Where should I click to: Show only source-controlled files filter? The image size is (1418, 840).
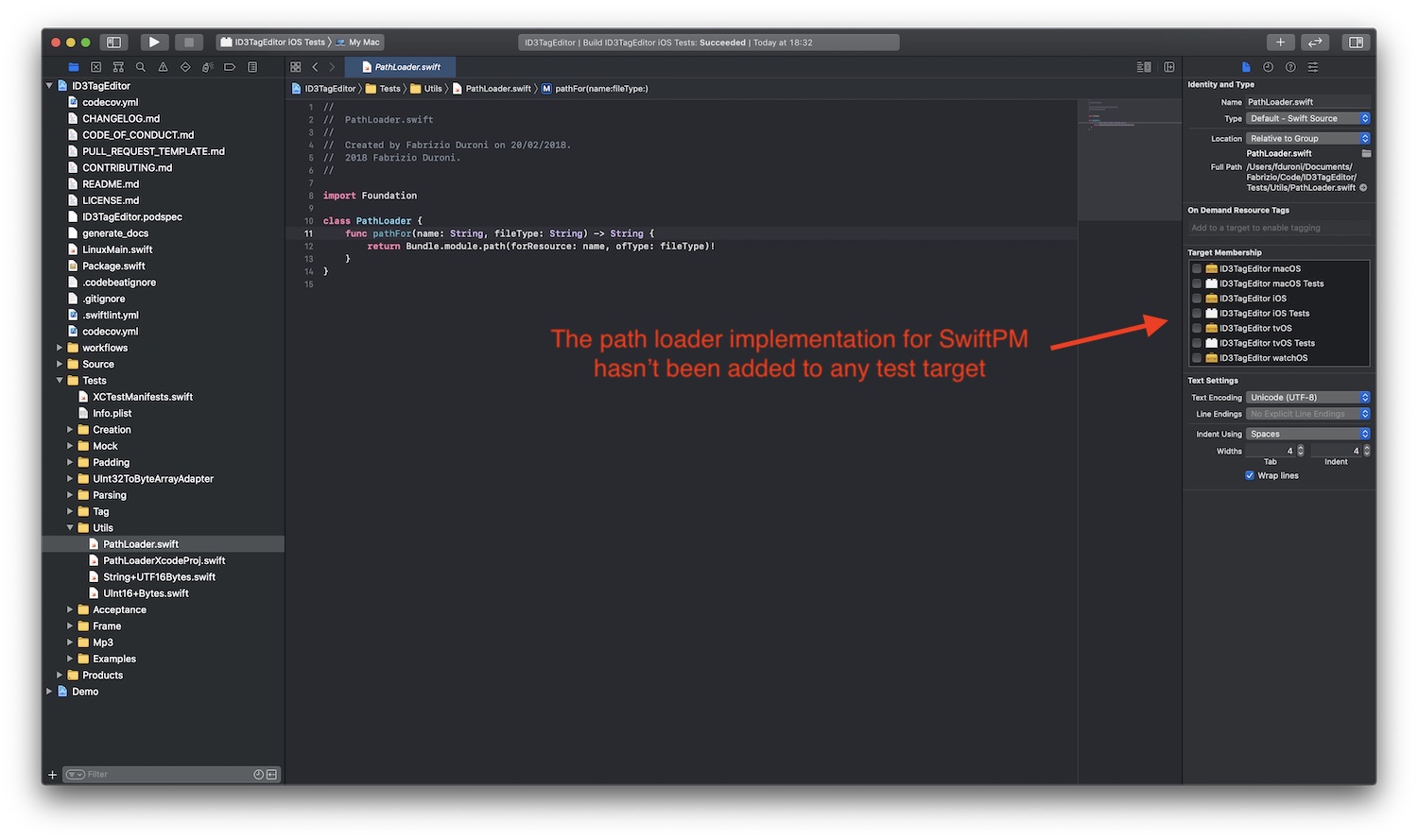[x=272, y=775]
